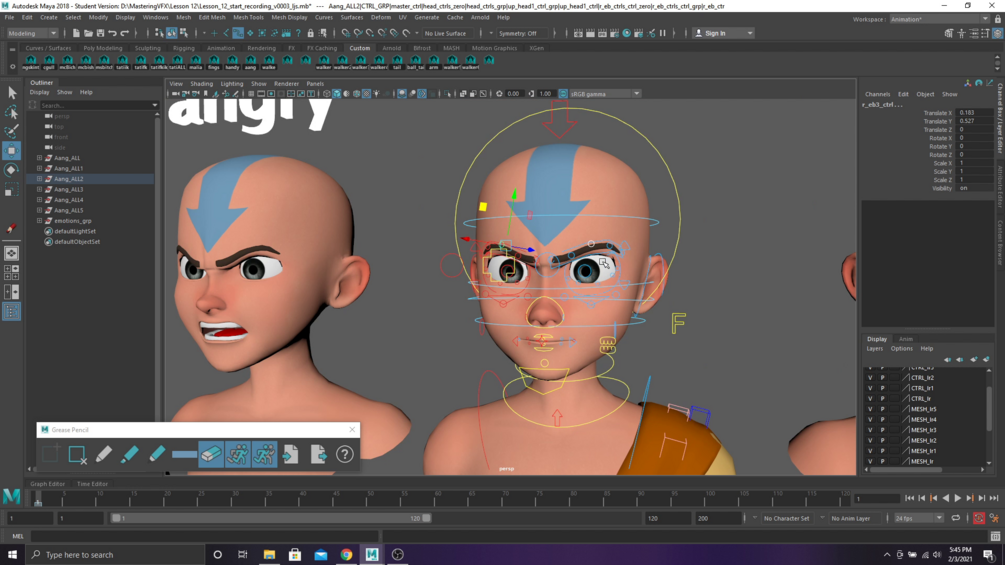The image size is (1005, 565).
Task: Run the malia custom shelf button
Action: point(195,61)
